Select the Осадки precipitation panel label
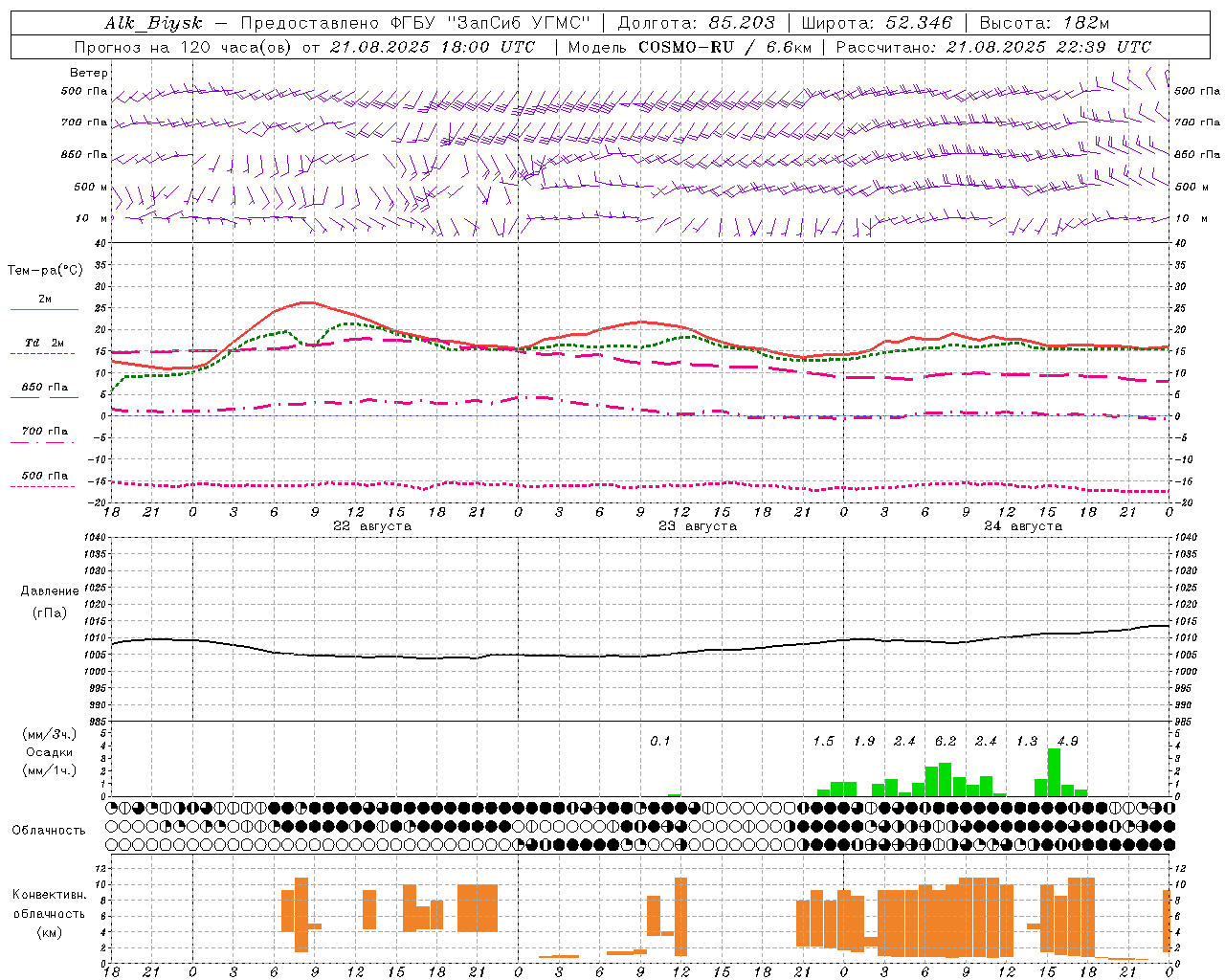1225x980 pixels. tap(50, 752)
